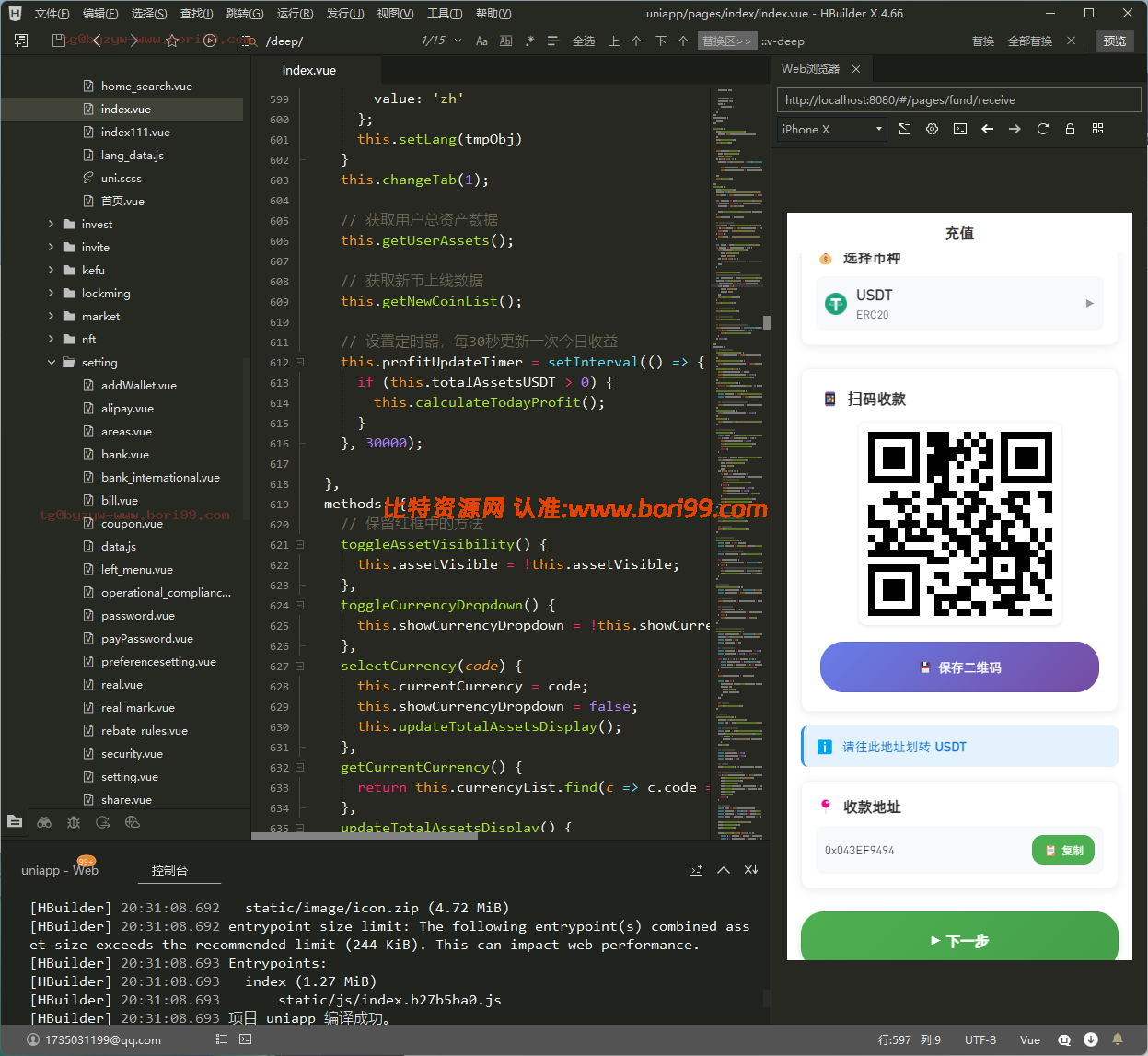1148x1056 pixels.
Task: Open the 运行(R) menu
Action: click(x=295, y=13)
